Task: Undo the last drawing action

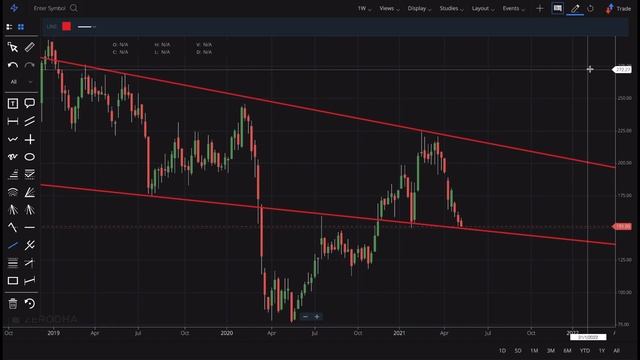Action: [x=13, y=65]
